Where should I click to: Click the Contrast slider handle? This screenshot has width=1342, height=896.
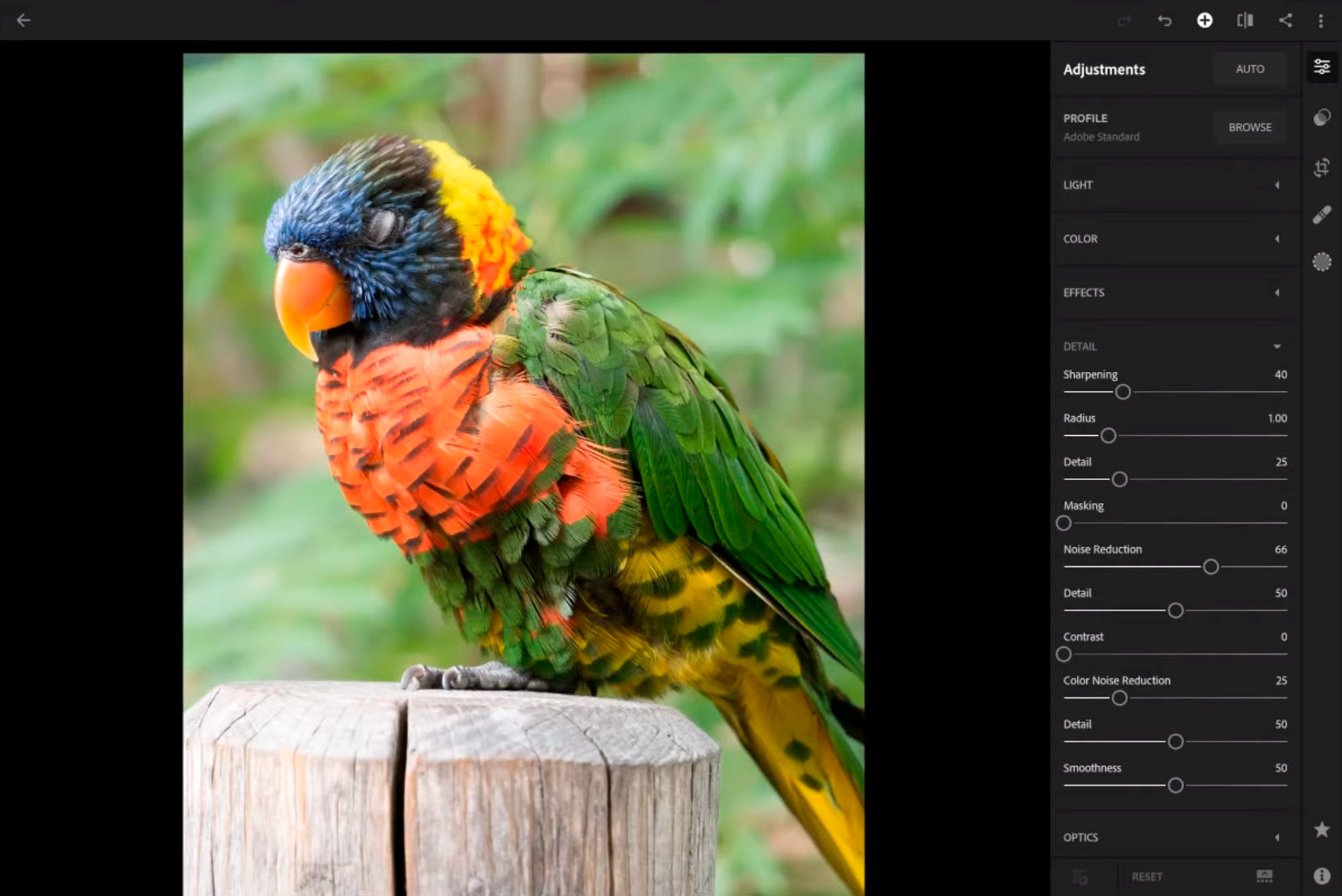pyautogui.click(x=1064, y=654)
